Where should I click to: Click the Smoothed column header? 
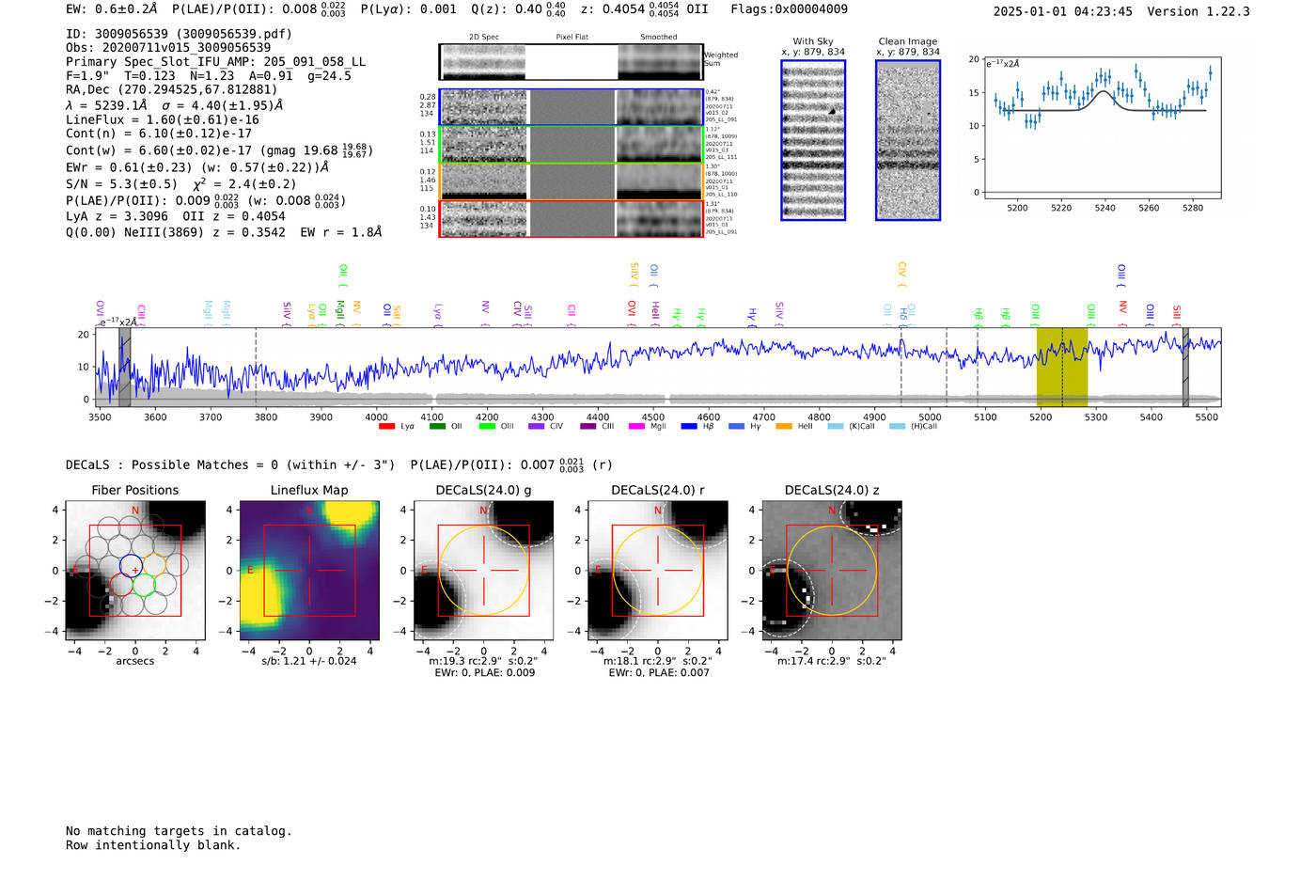(x=659, y=38)
